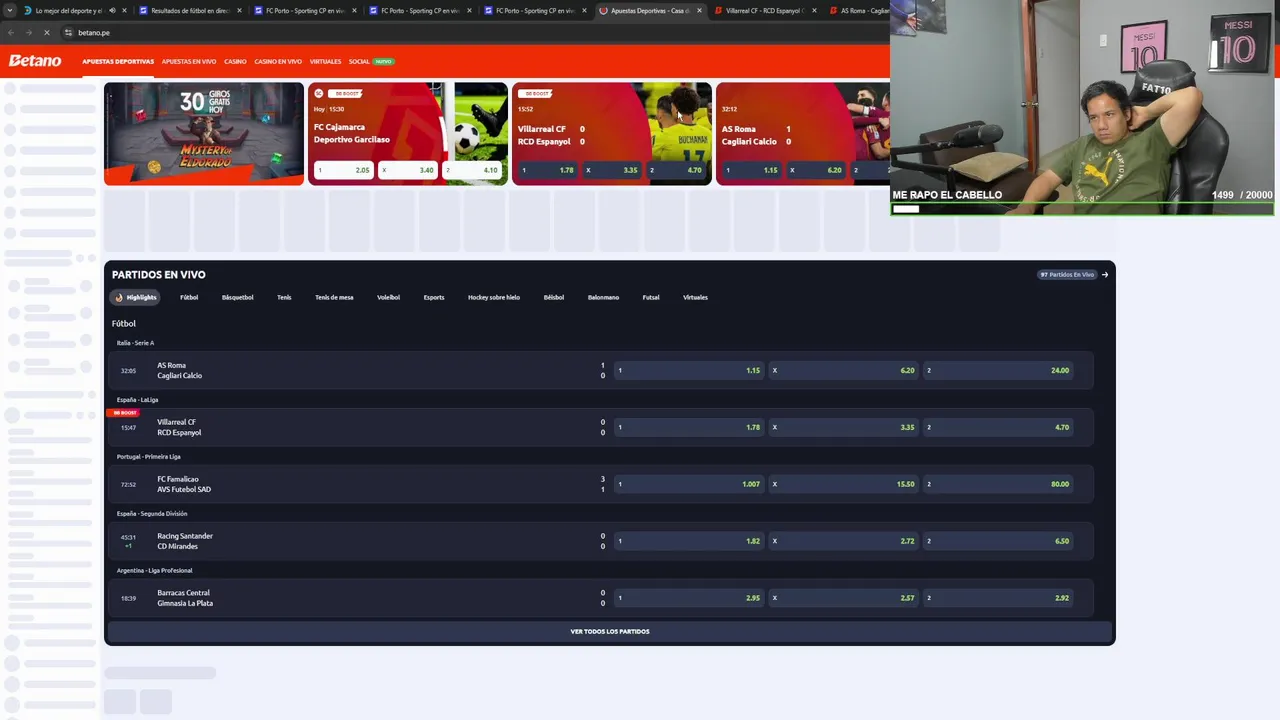Mute audio on 'Lo mejor del deporte' tab

(x=112, y=11)
